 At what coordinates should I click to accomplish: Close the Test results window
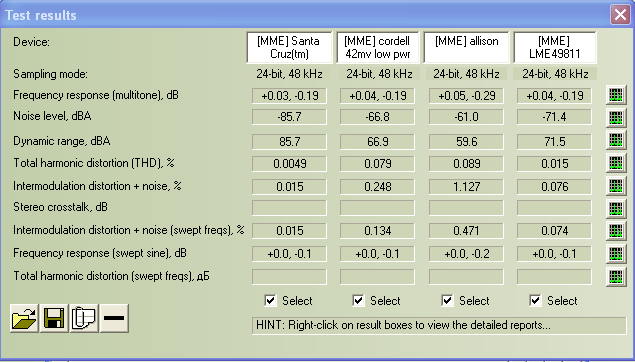620,15
